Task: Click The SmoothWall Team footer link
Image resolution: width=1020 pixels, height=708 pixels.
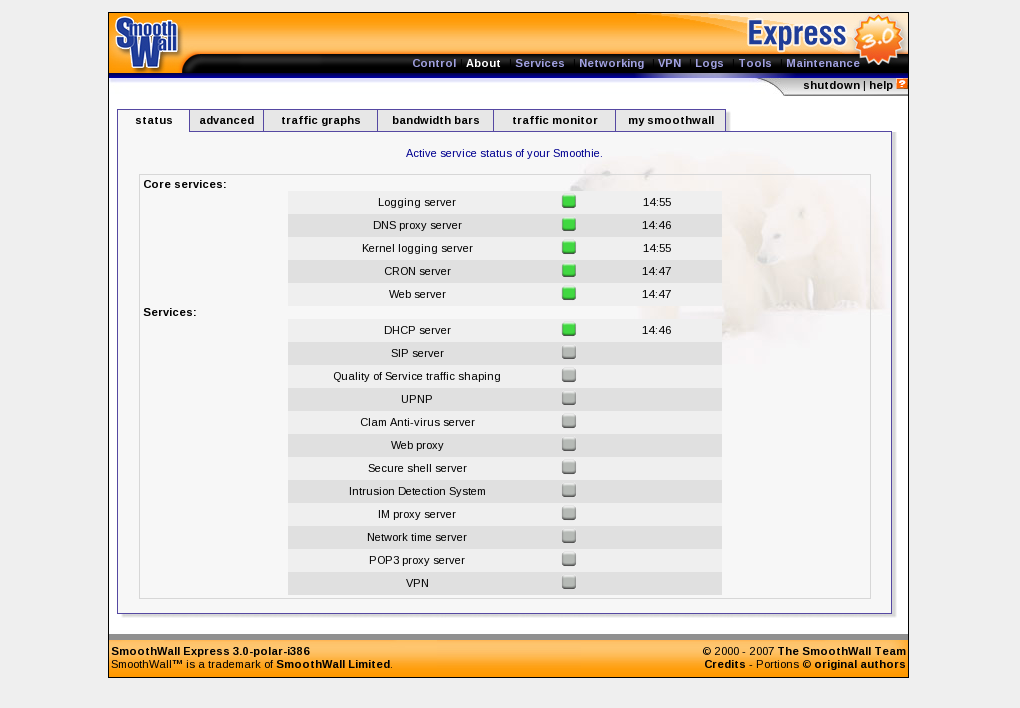Action: point(842,651)
